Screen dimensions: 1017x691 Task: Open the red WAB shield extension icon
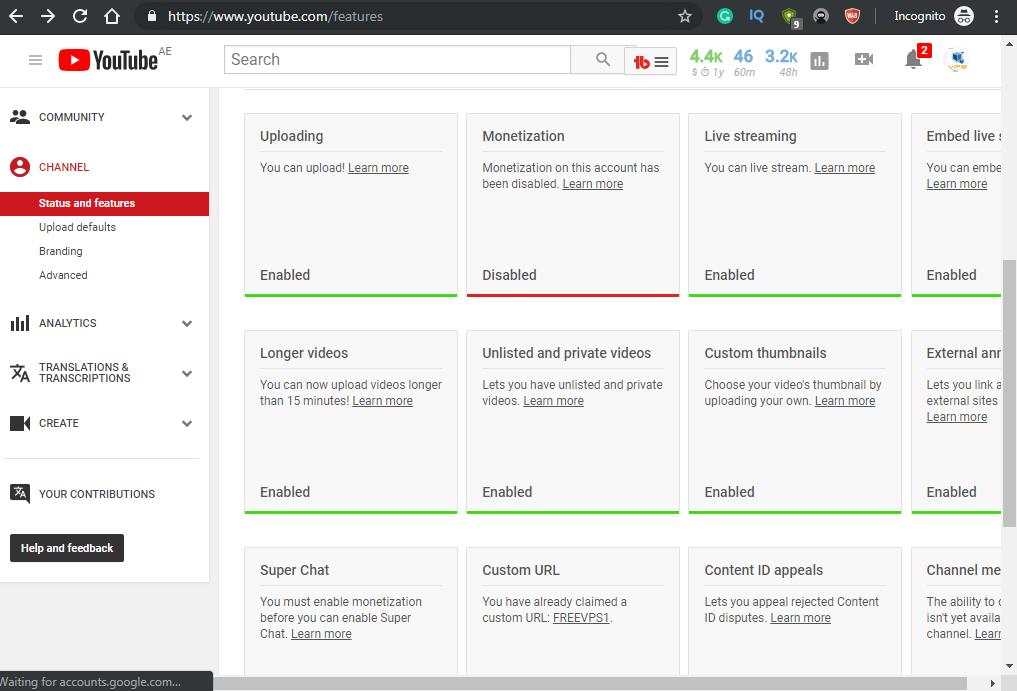point(852,16)
